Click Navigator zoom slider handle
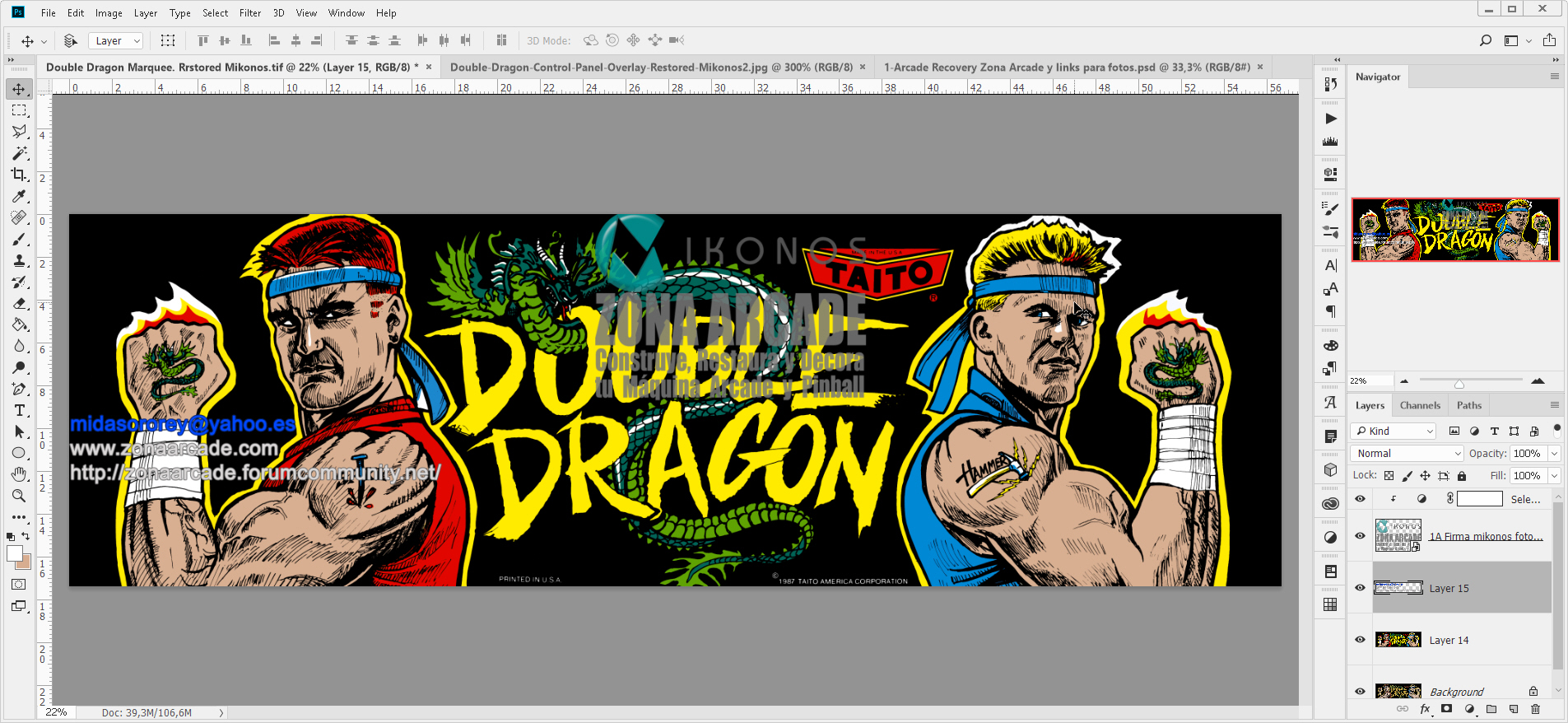Image resolution: width=1568 pixels, height=723 pixels. (x=1459, y=384)
